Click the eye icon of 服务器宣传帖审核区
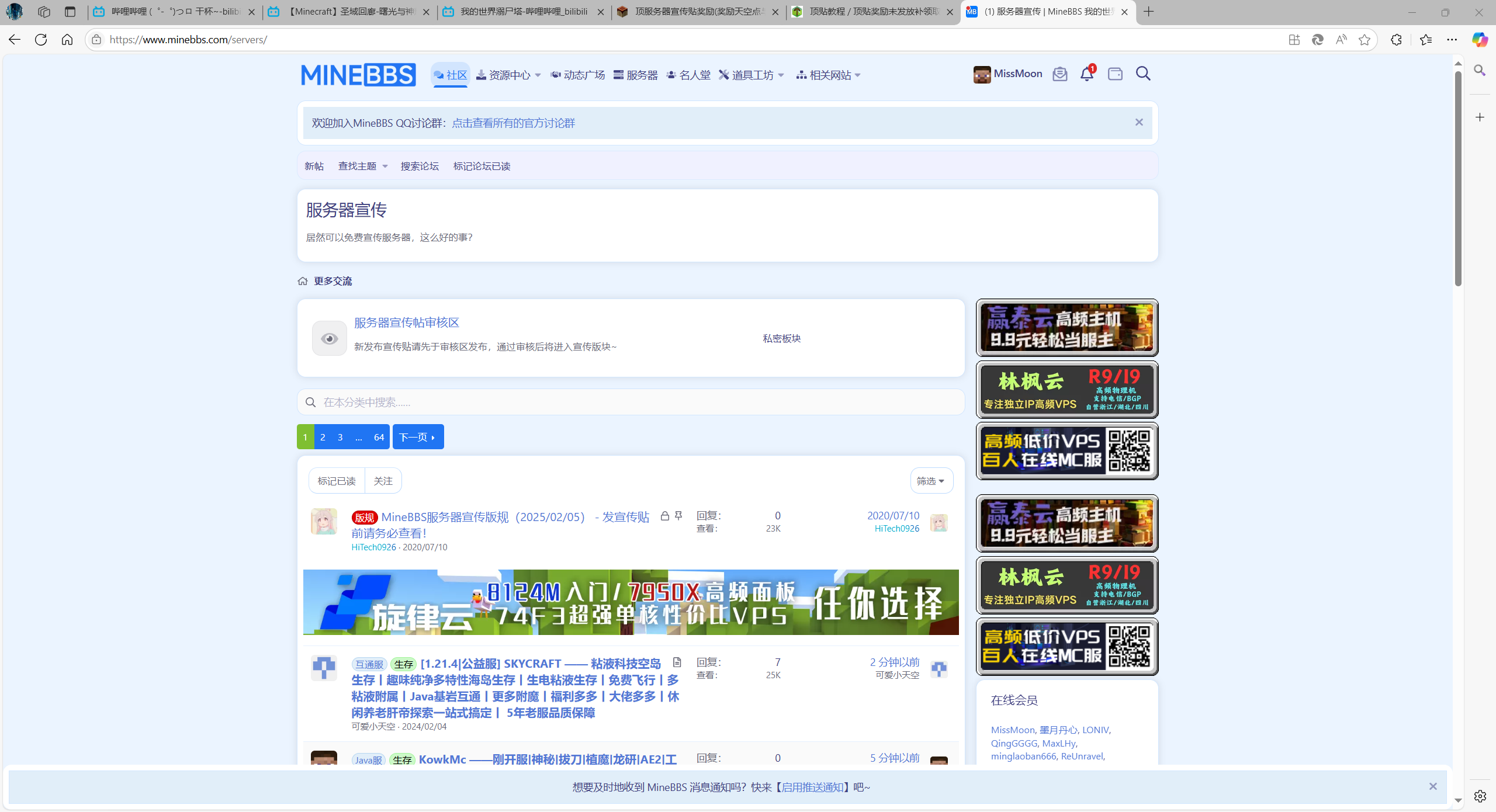The width and height of the screenshot is (1496, 812). coord(330,339)
